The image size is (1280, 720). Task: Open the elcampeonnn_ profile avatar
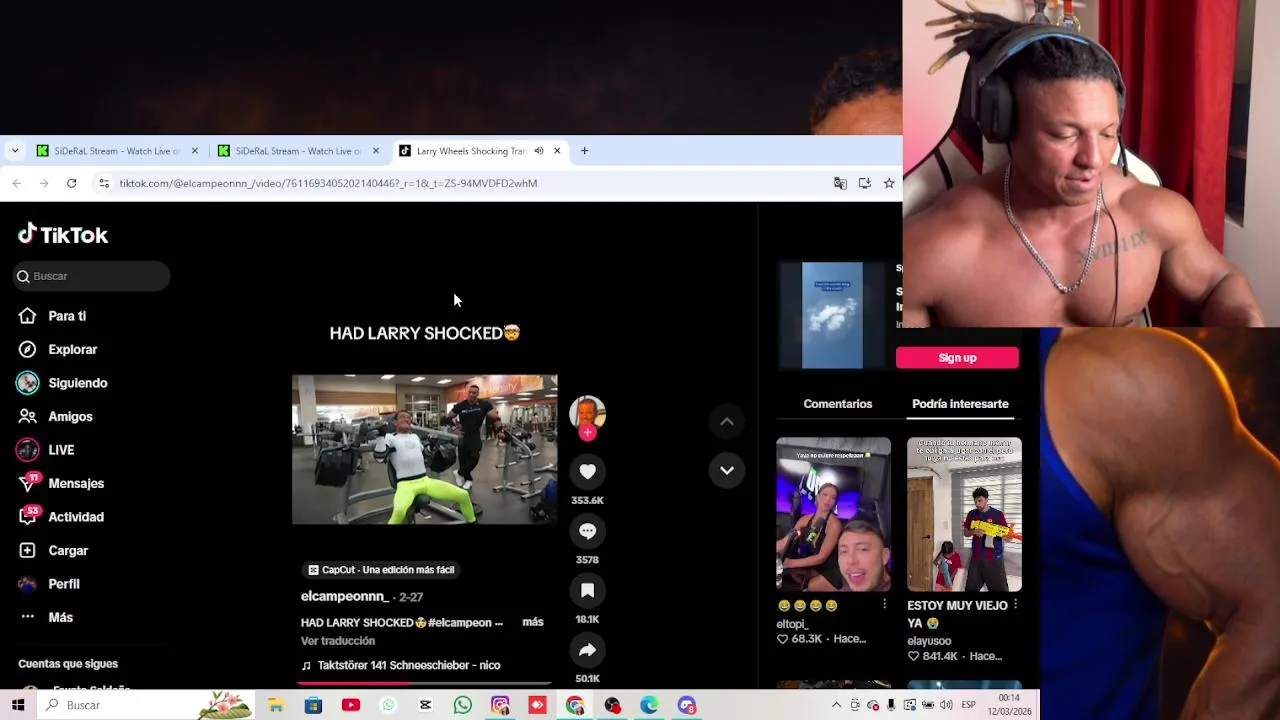click(587, 413)
